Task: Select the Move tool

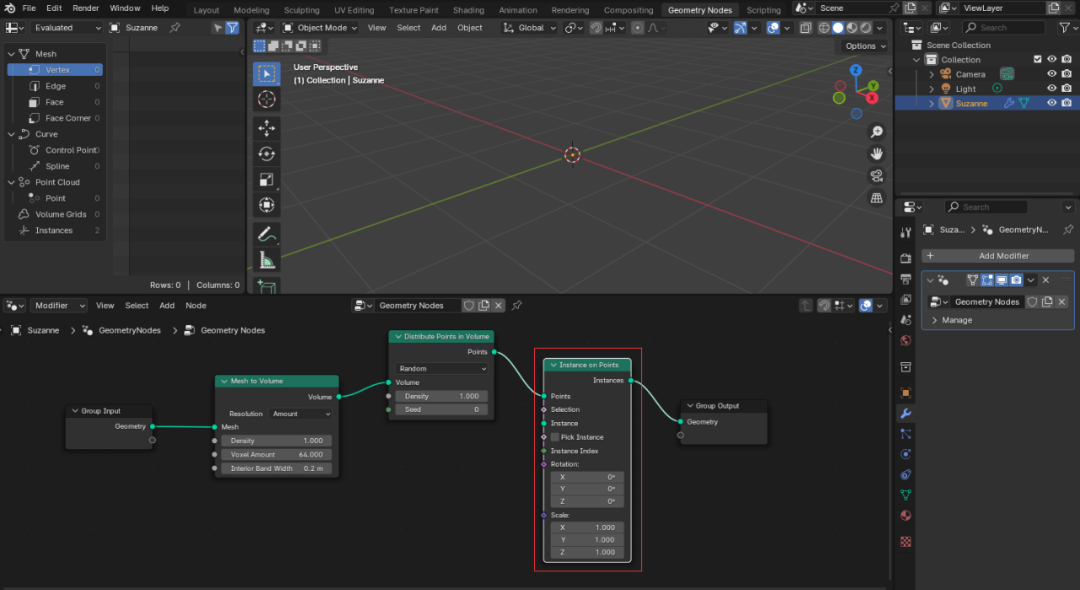Action: coord(267,128)
